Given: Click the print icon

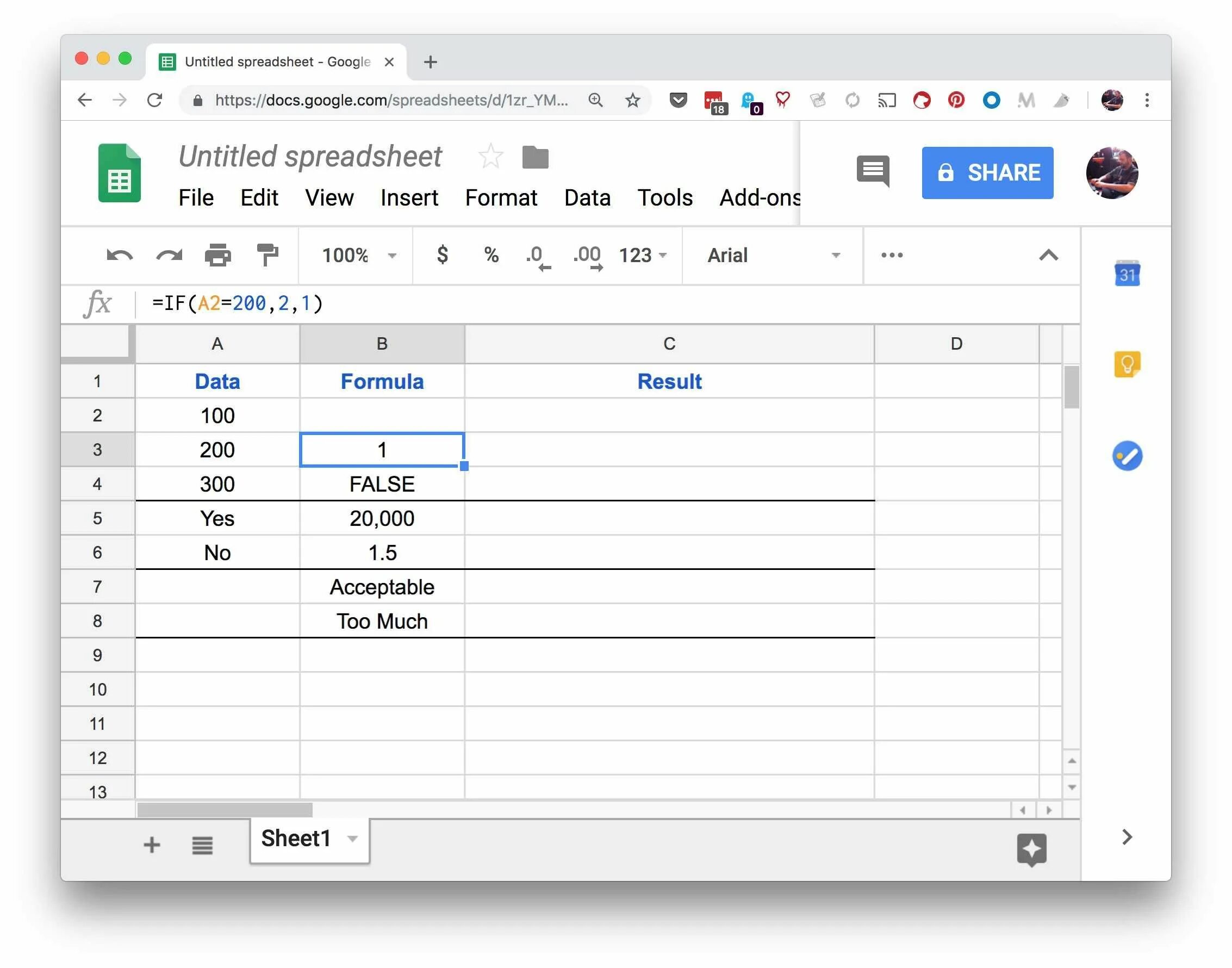Looking at the screenshot, I should tap(218, 256).
